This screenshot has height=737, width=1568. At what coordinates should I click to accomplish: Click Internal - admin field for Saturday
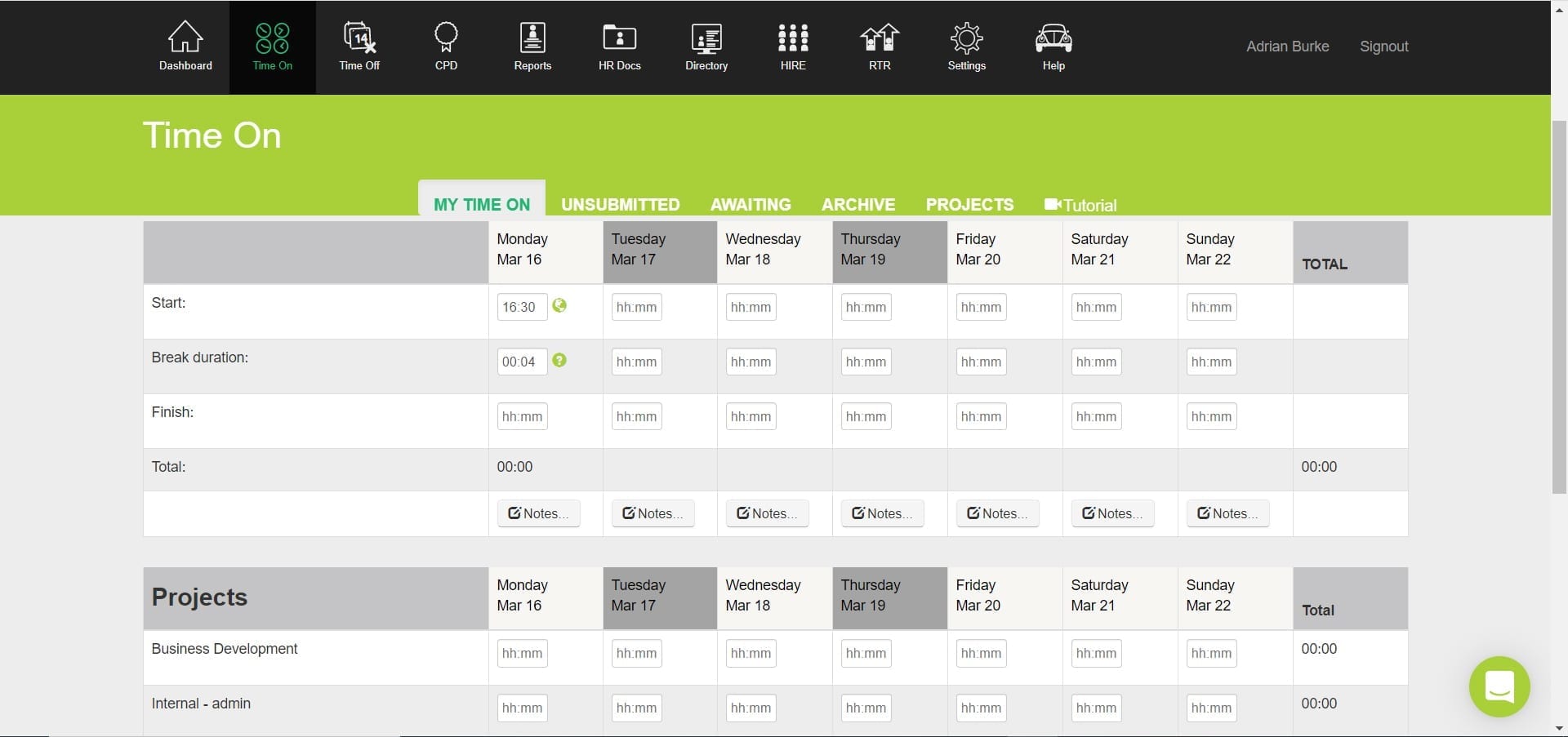pos(1097,708)
